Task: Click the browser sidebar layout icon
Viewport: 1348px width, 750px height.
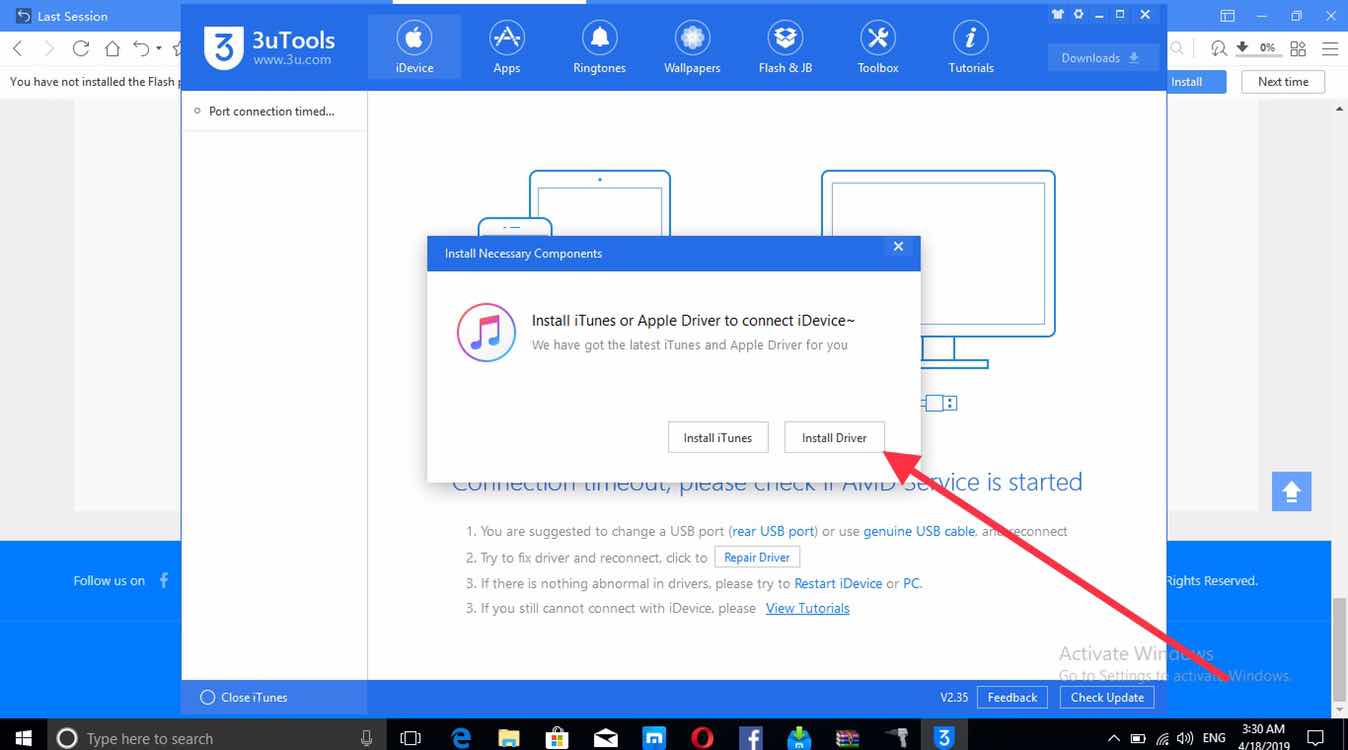Action: click(1228, 16)
